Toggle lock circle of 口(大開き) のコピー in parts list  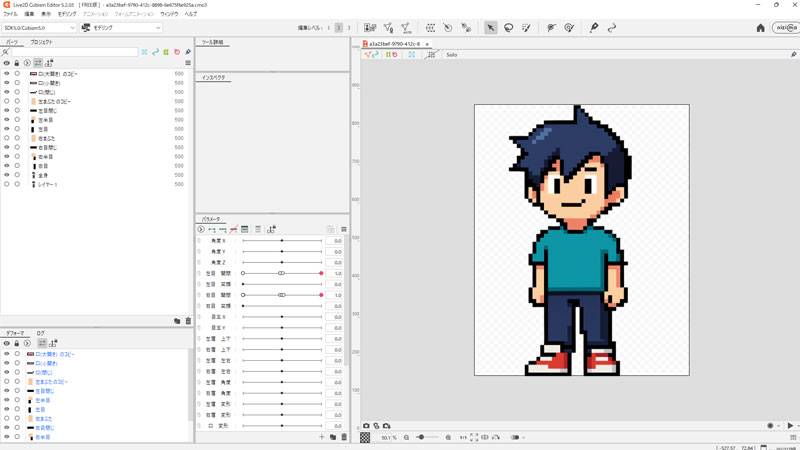coord(17,74)
